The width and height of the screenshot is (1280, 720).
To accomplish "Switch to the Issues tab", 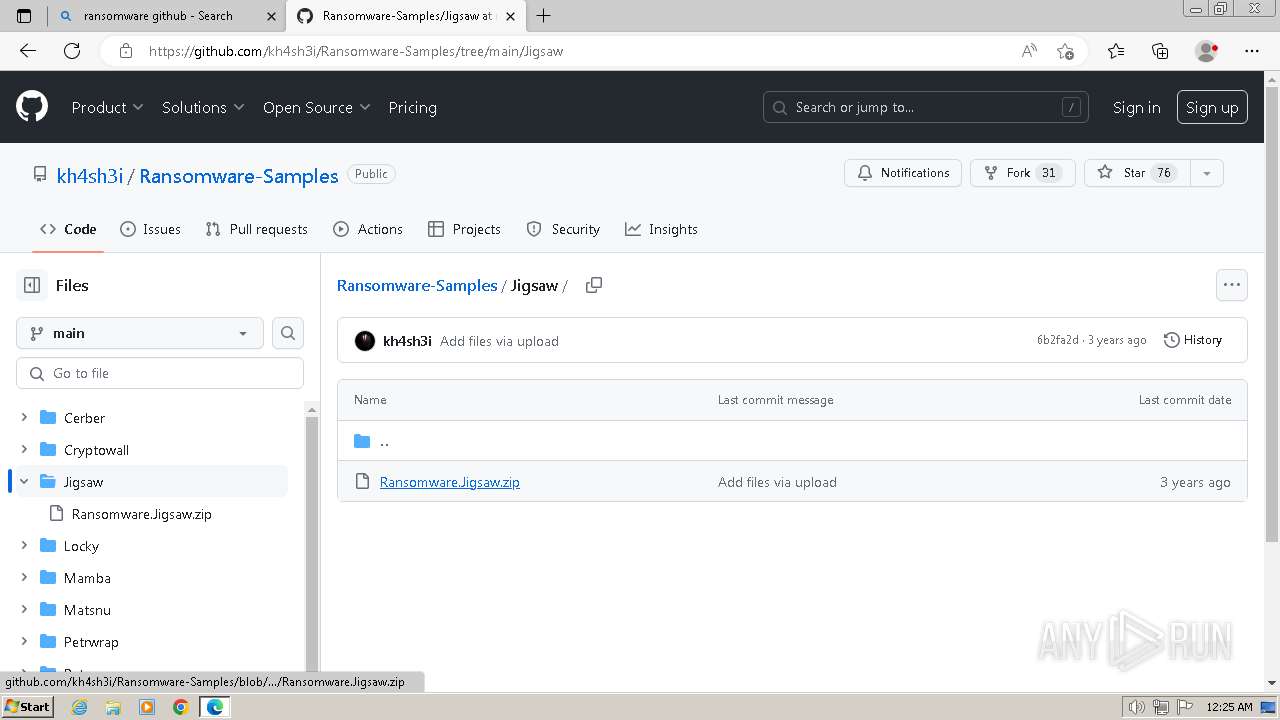I will [150, 229].
